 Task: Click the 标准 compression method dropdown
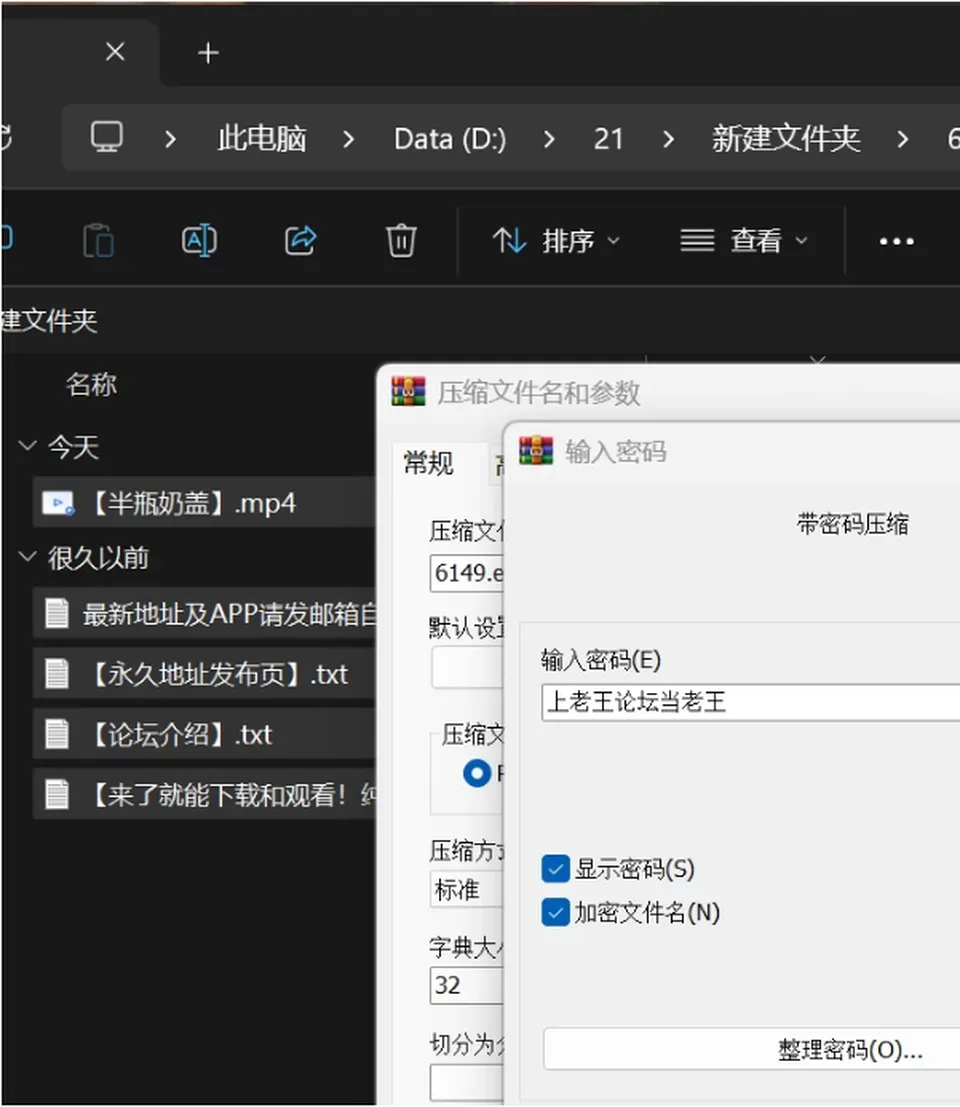point(467,889)
